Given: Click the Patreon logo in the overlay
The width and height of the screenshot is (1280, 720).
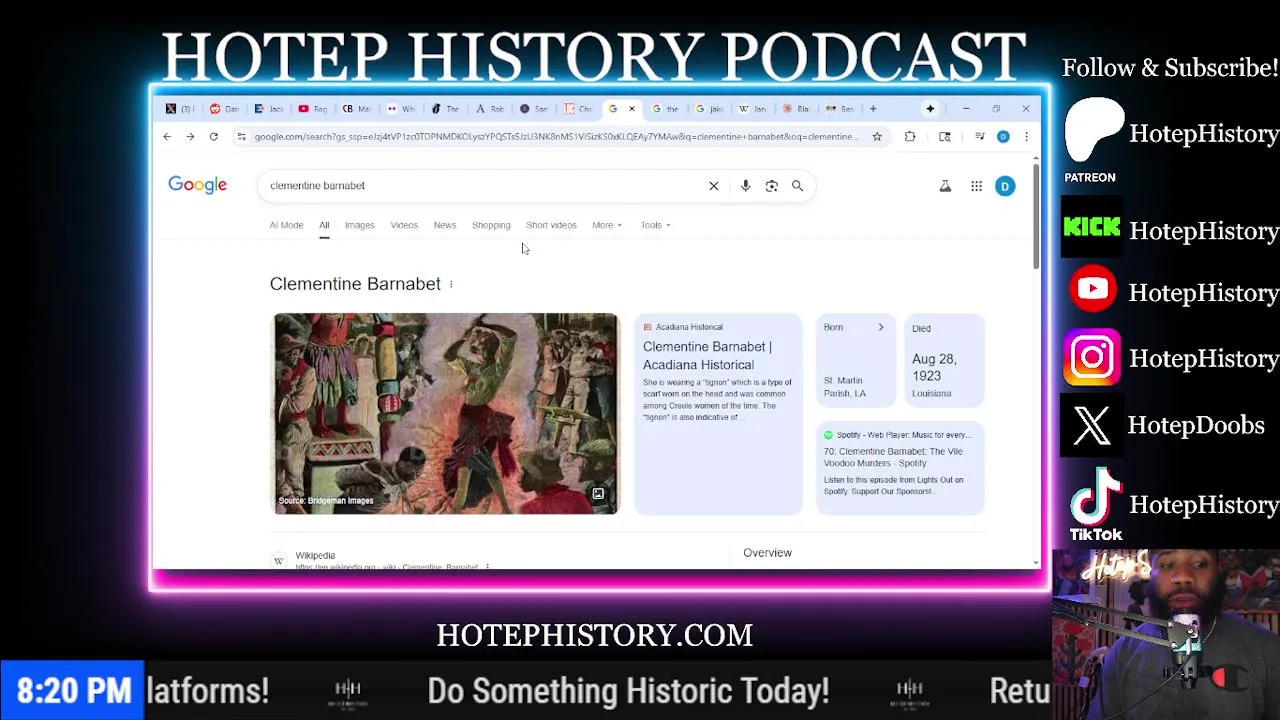Looking at the screenshot, I should click(1092, 139).
